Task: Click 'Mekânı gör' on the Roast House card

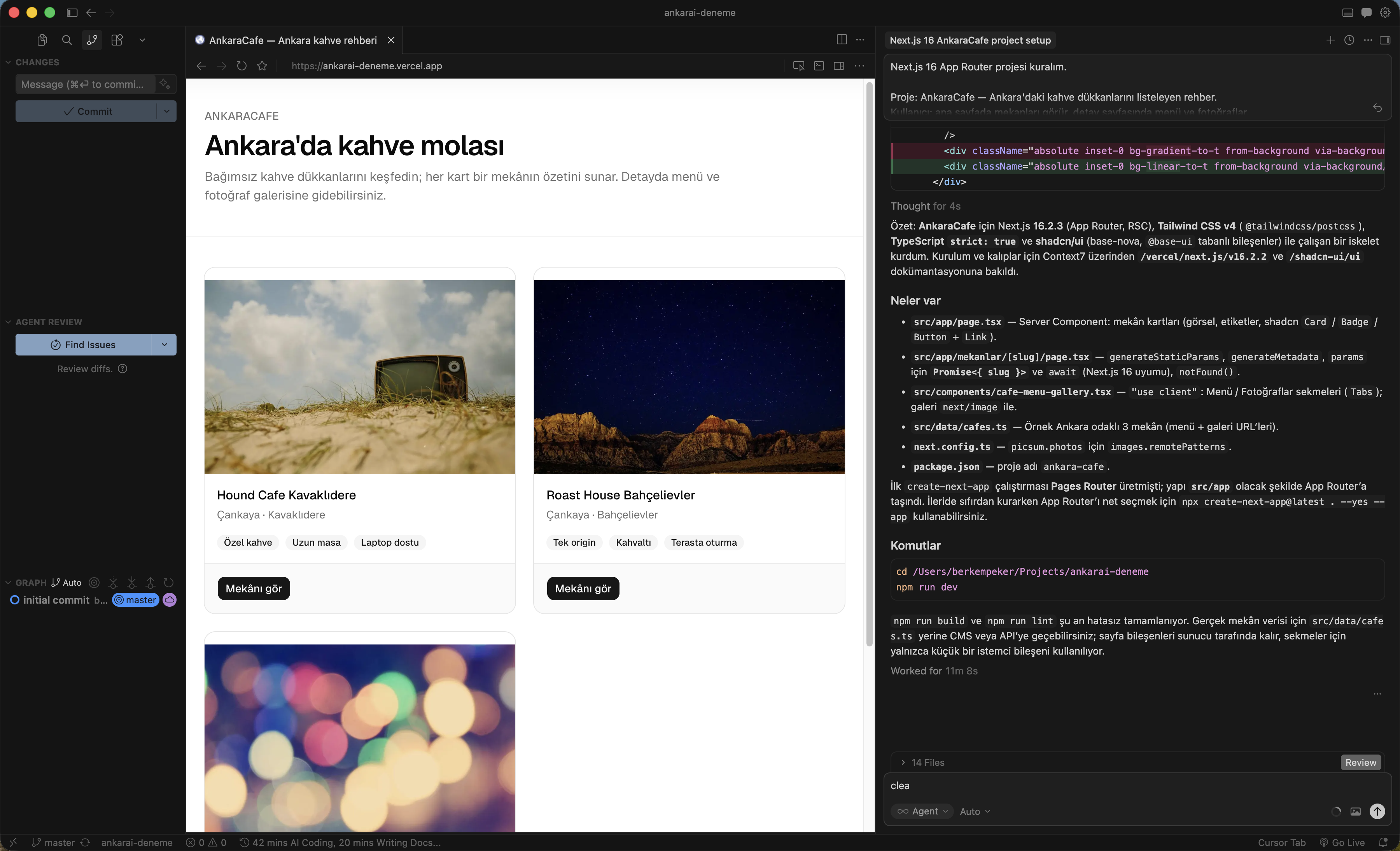Action: point(583,588)
